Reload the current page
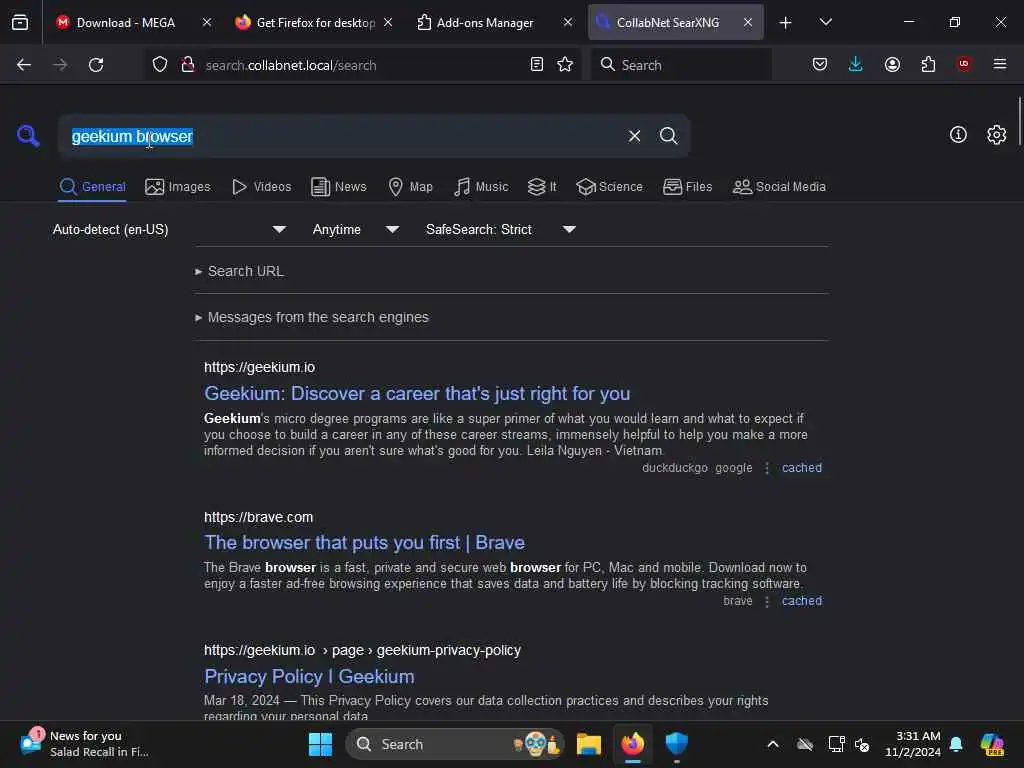This screenshot has width=1024, height=768. coord(96,65)
